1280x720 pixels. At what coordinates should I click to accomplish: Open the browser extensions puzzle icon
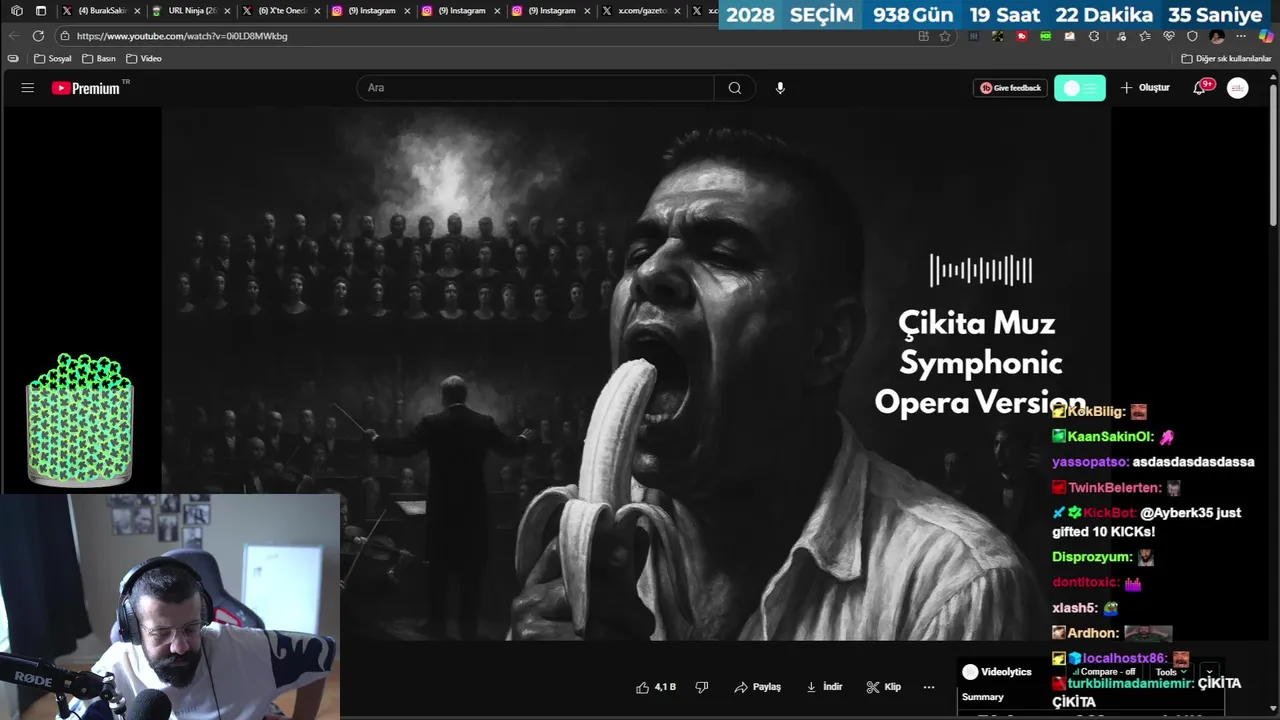(x=1094, y=36)
